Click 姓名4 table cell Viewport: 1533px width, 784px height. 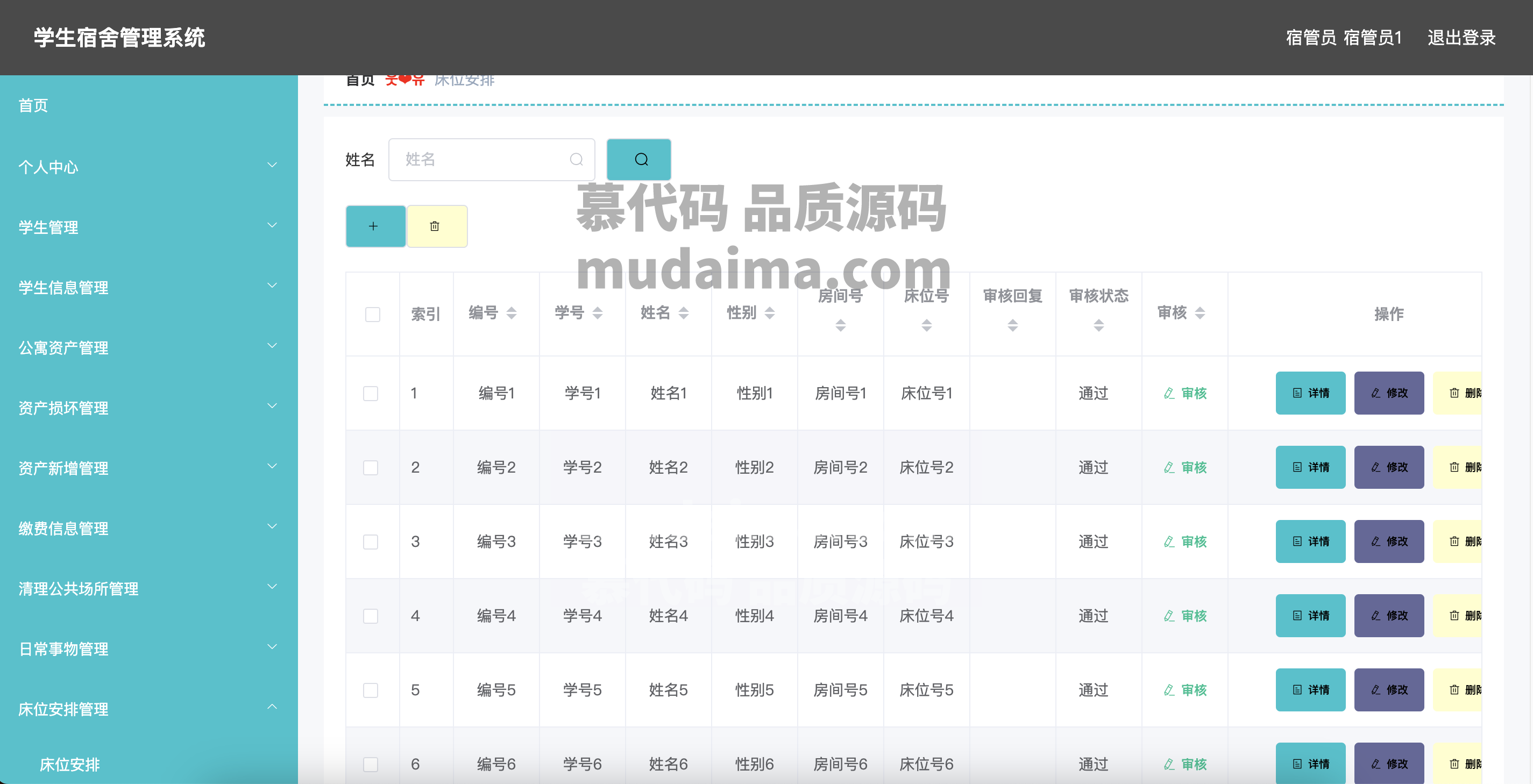(668, 616)
